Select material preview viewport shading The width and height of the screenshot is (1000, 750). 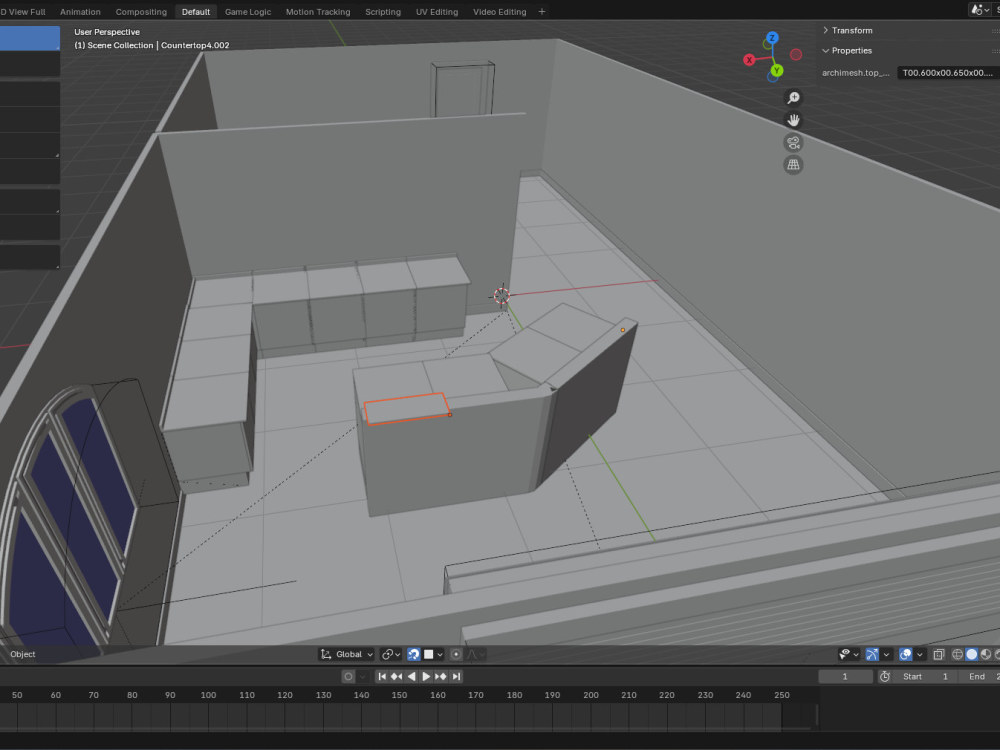pyautogui.click(x=986, y=654)
